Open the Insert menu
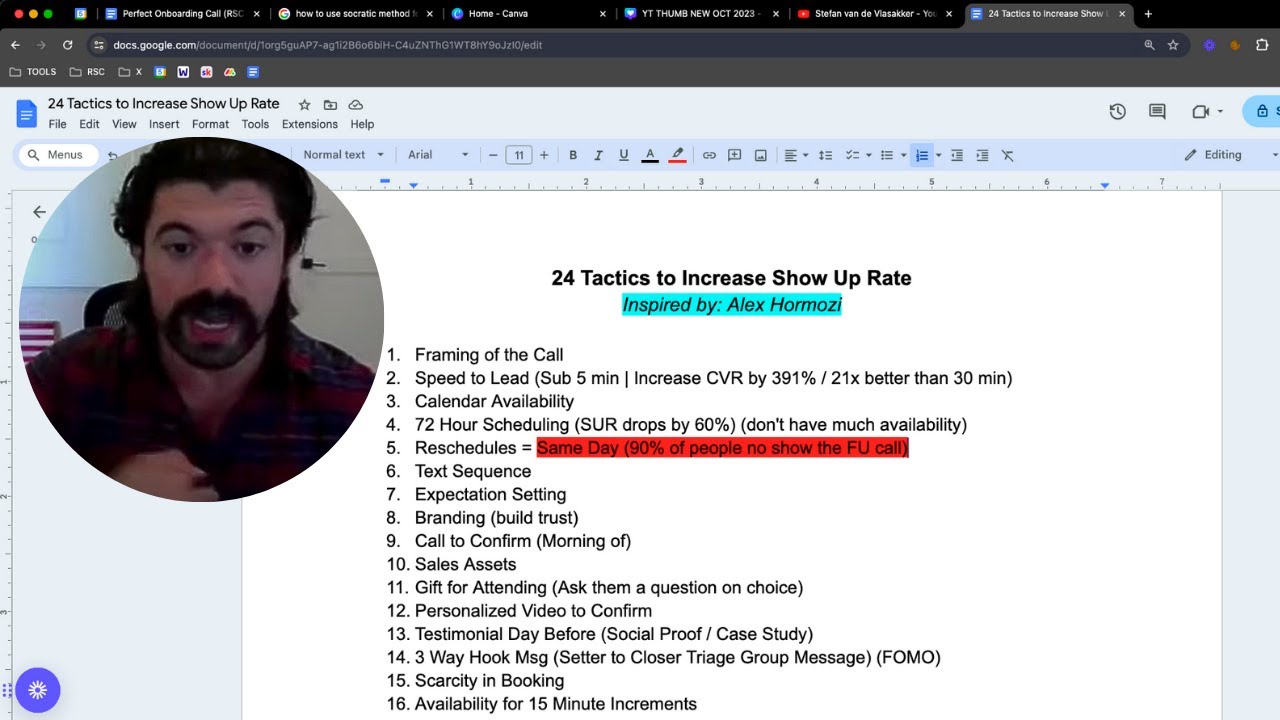 (x=164, y=124)
